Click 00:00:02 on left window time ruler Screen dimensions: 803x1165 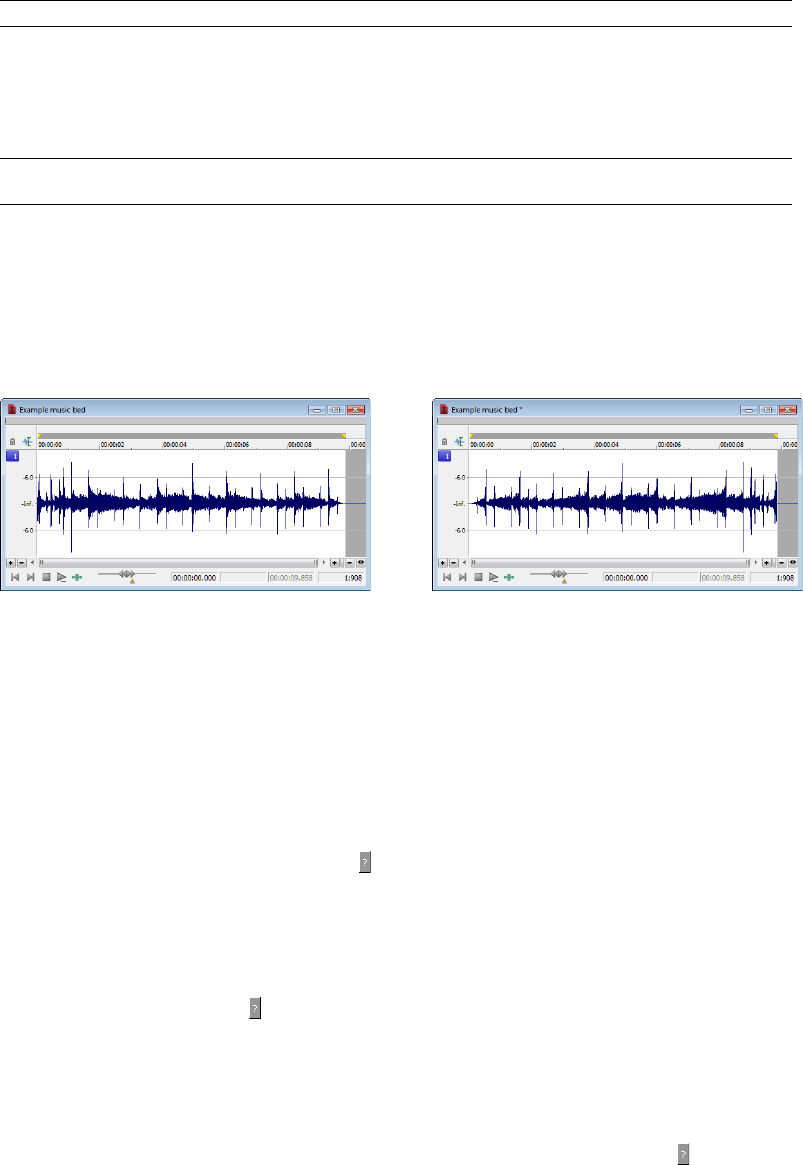tap(113, 445)
